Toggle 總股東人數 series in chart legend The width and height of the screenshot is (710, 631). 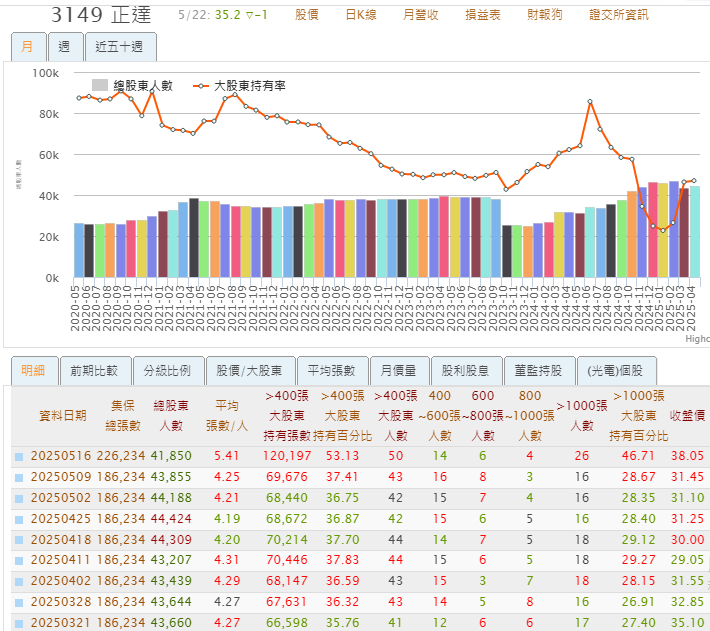[132, 86]
